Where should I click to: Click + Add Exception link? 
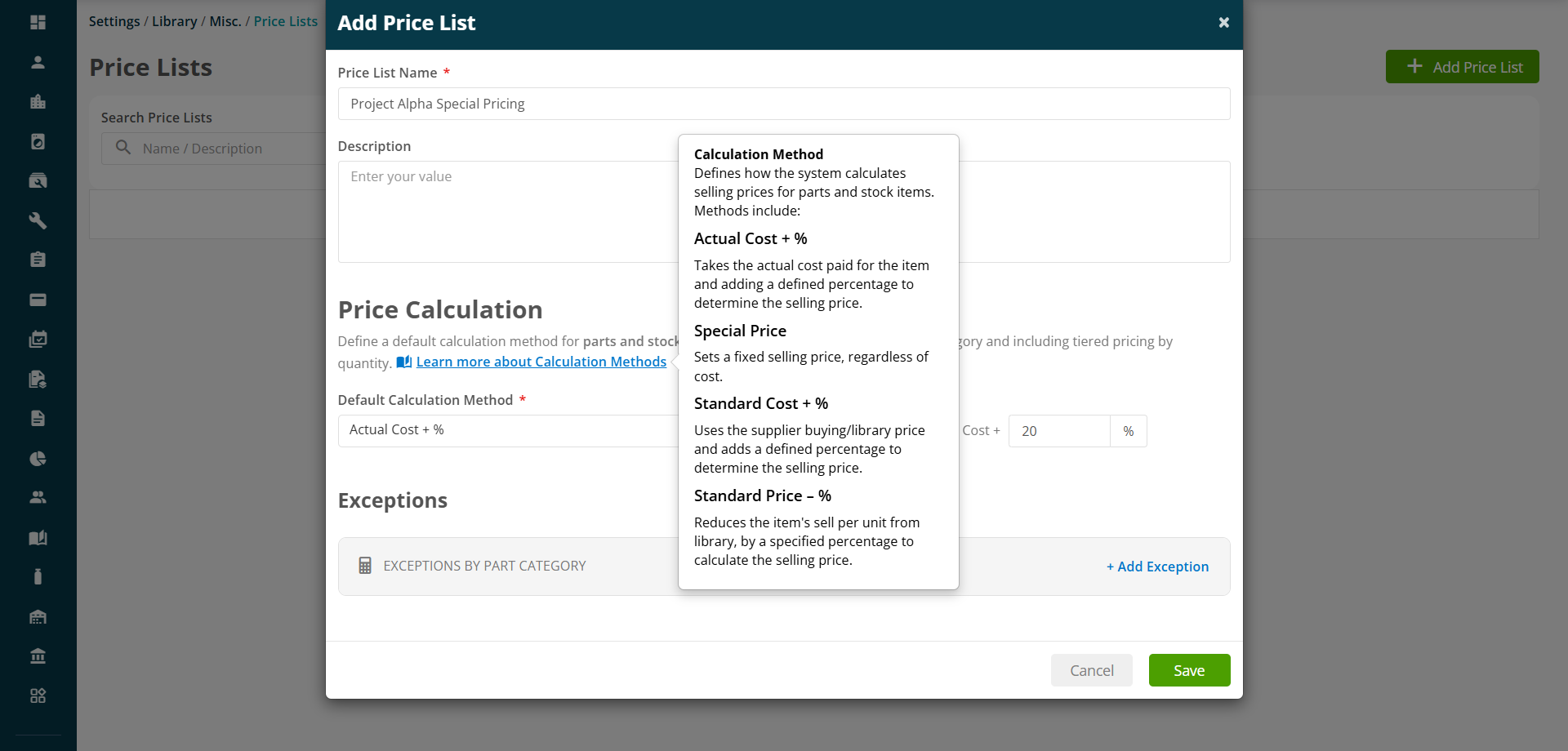(x=1157, y=567)
